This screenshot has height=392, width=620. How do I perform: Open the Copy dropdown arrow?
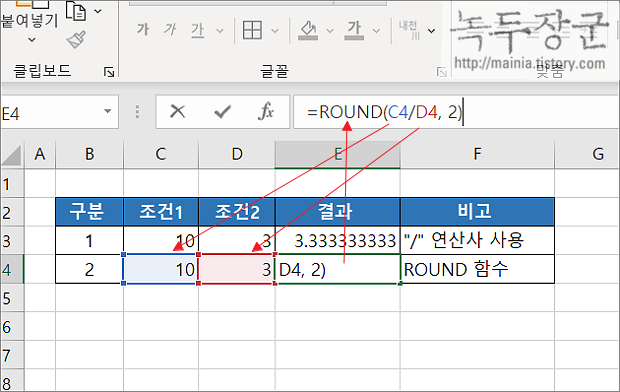pyautogui.click(x=98, y=11)
